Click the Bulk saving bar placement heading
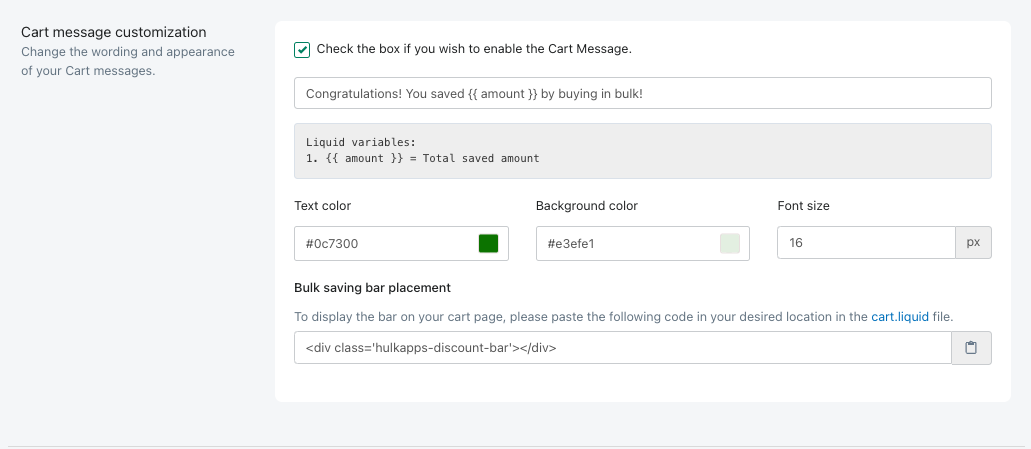Viewport: 1031px width, 449px height. pos(372,287)
